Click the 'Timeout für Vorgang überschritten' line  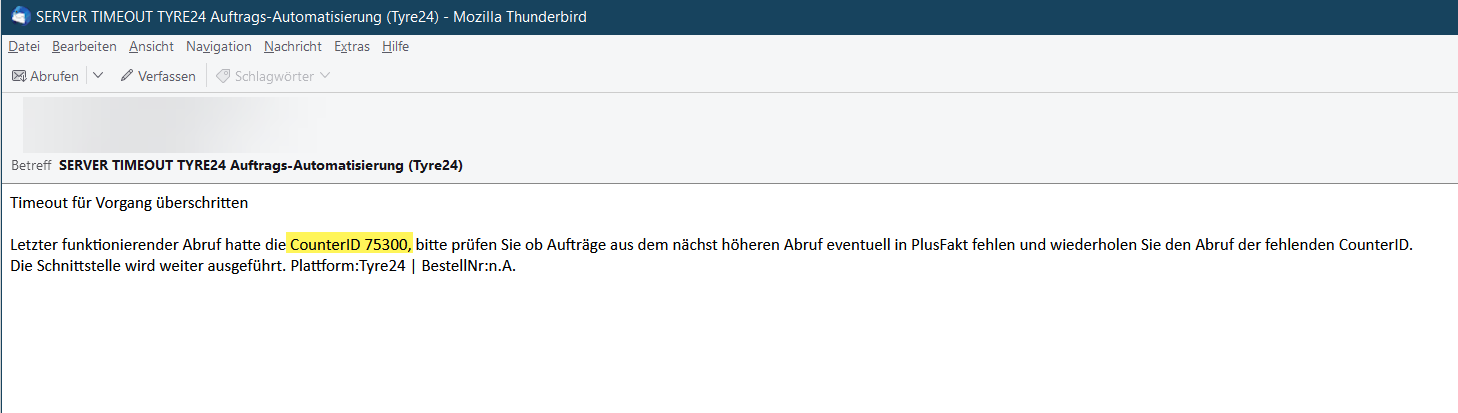point(129,203)
